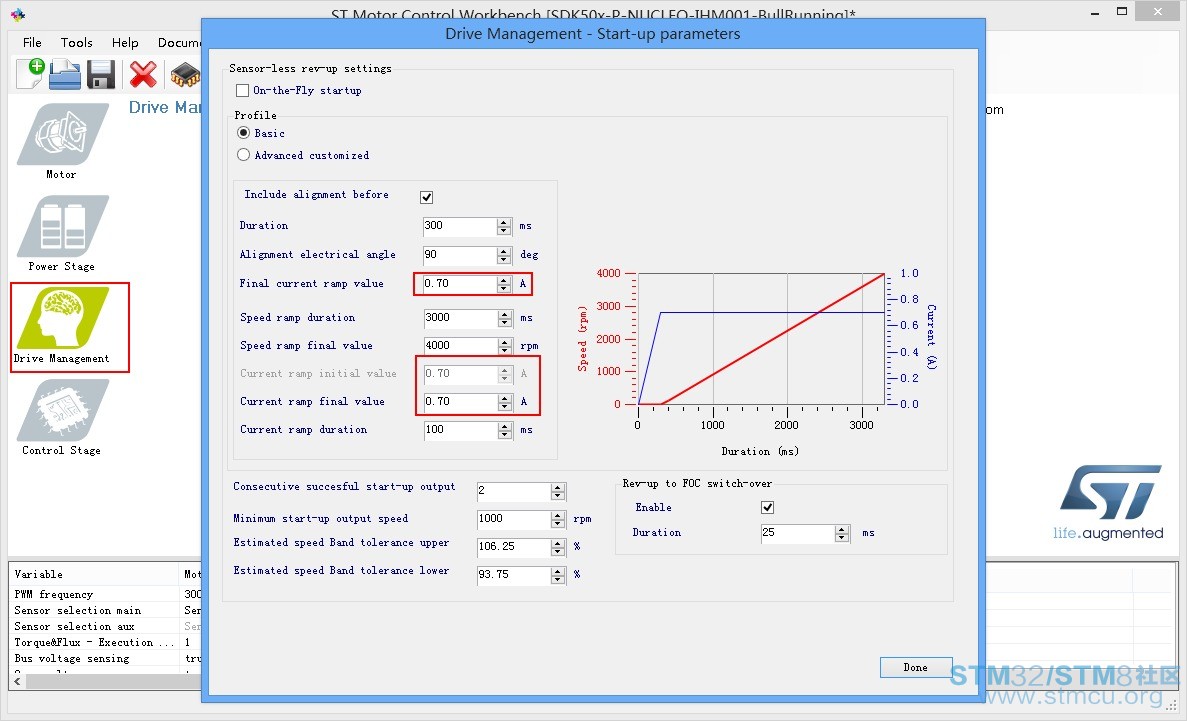
Task: Toggle Include alignment before checkbox
Action: coord(427,197)
